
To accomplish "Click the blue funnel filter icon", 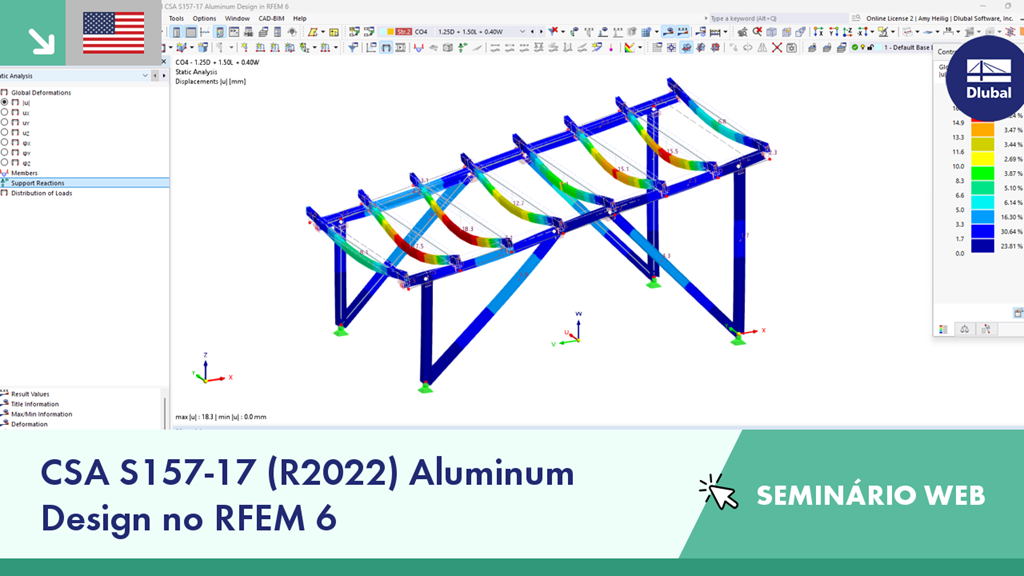I will (x=353, y=48).
